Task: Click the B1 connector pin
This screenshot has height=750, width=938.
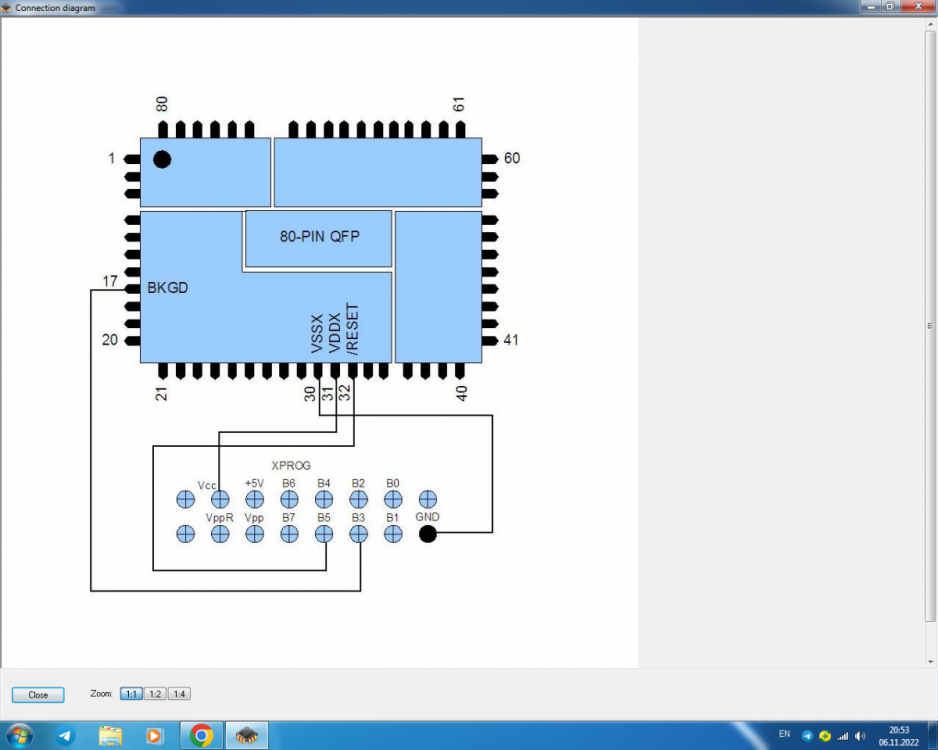Action: pyautogui.click(x=393, y=533)
